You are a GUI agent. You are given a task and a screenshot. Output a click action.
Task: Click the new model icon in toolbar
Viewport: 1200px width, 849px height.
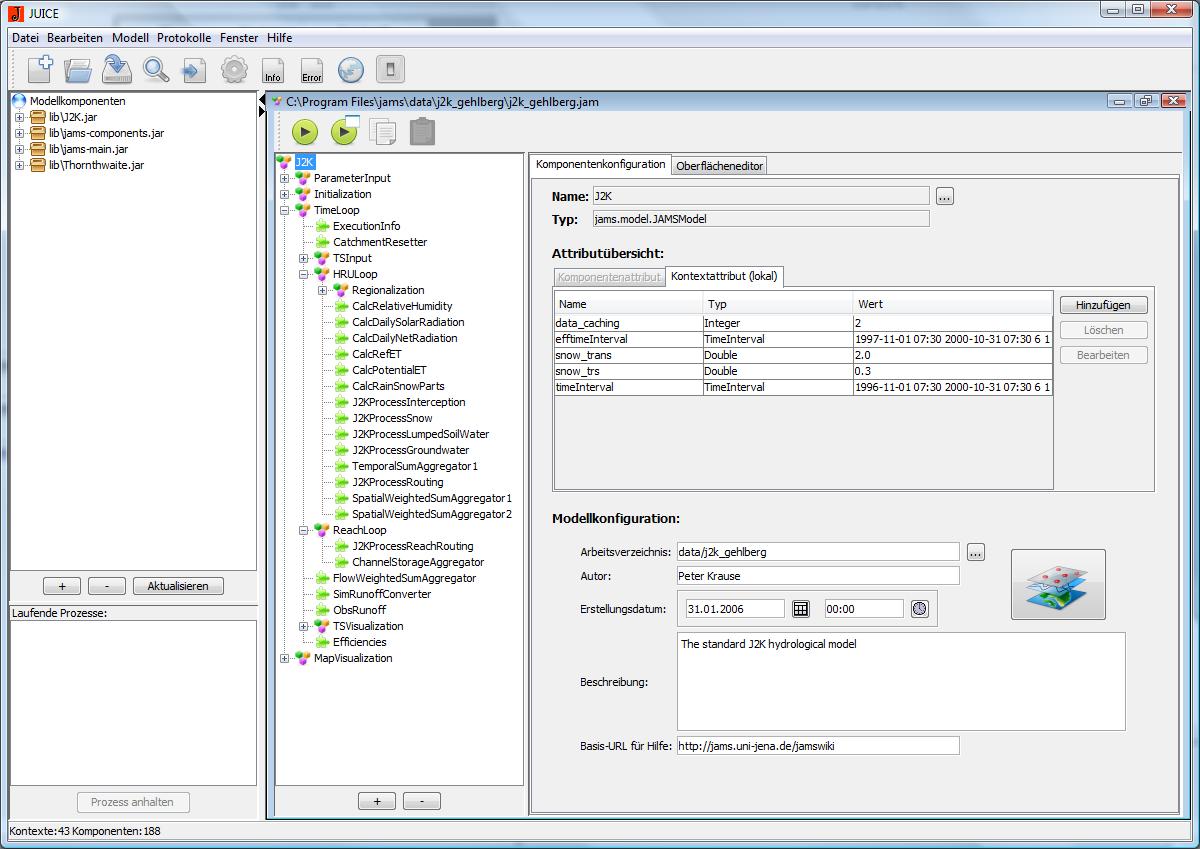40,70
